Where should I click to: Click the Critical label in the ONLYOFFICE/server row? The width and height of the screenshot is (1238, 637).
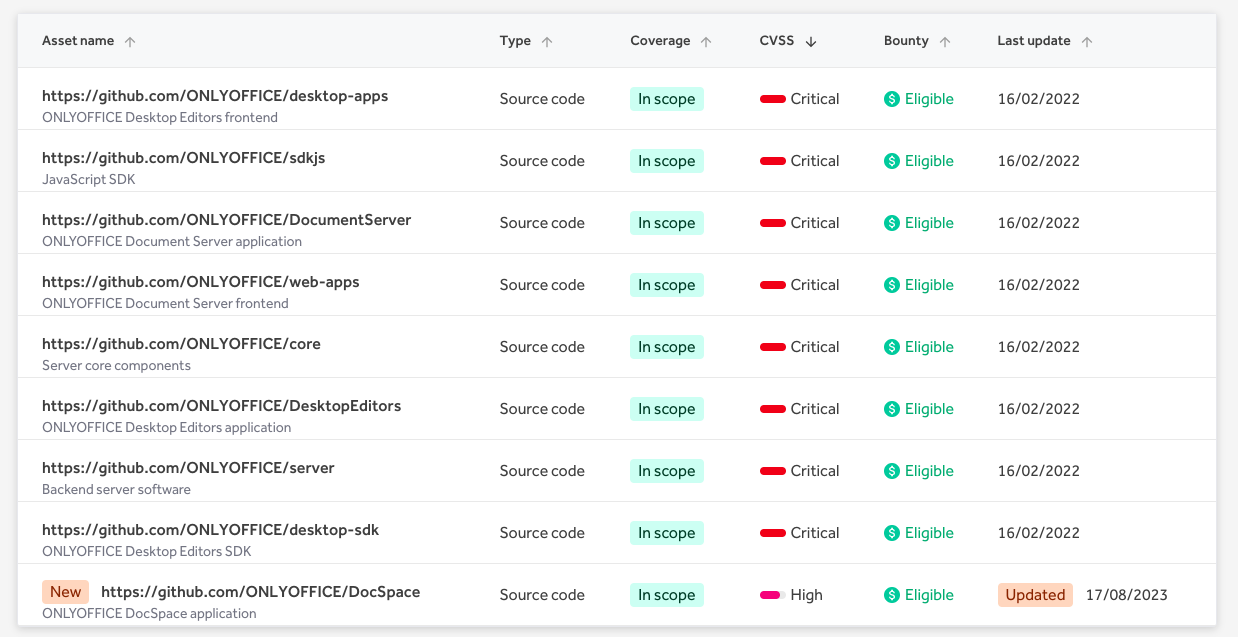click(815, 471)
